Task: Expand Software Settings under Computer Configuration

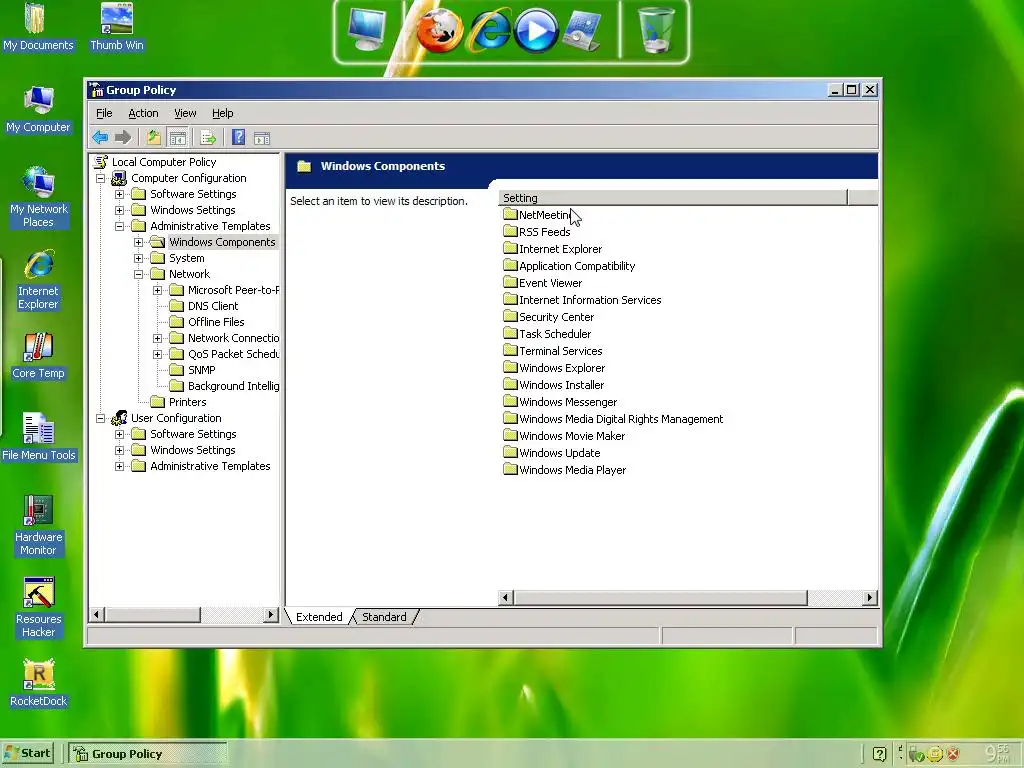Action: (120, 195)
